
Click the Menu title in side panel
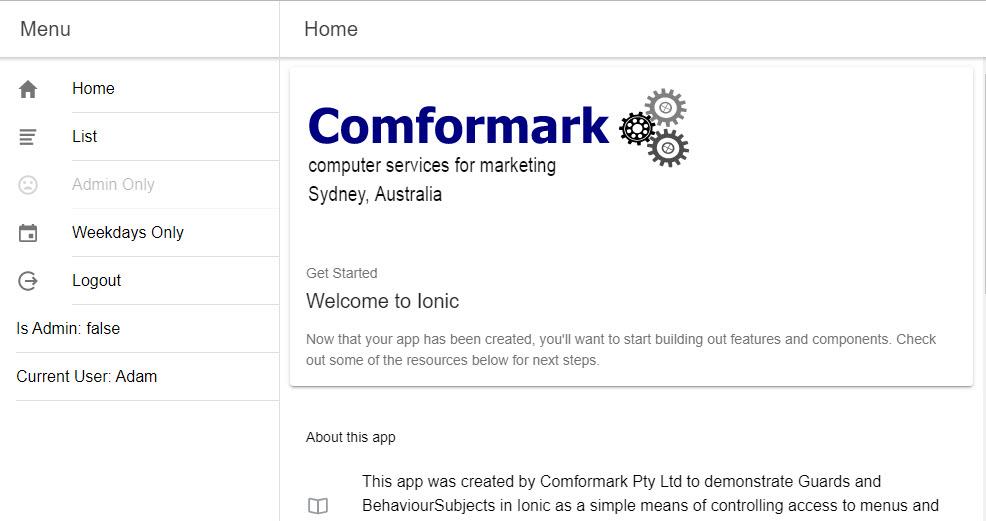[45, 29]
